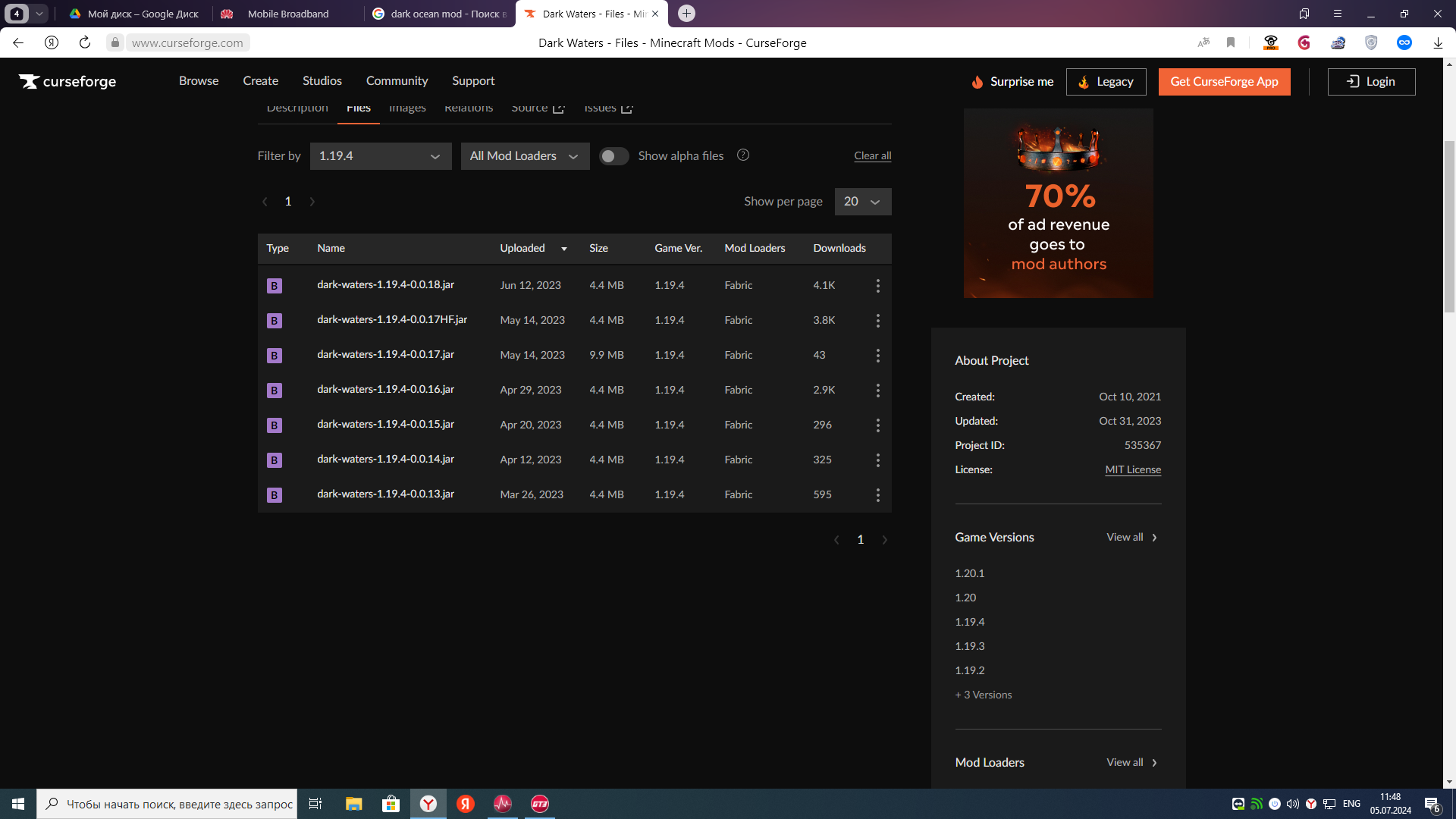Open dark-waters-1.19.4-0.0.18.jar file link
The image size is (1456, 819).
click(385, 285)
